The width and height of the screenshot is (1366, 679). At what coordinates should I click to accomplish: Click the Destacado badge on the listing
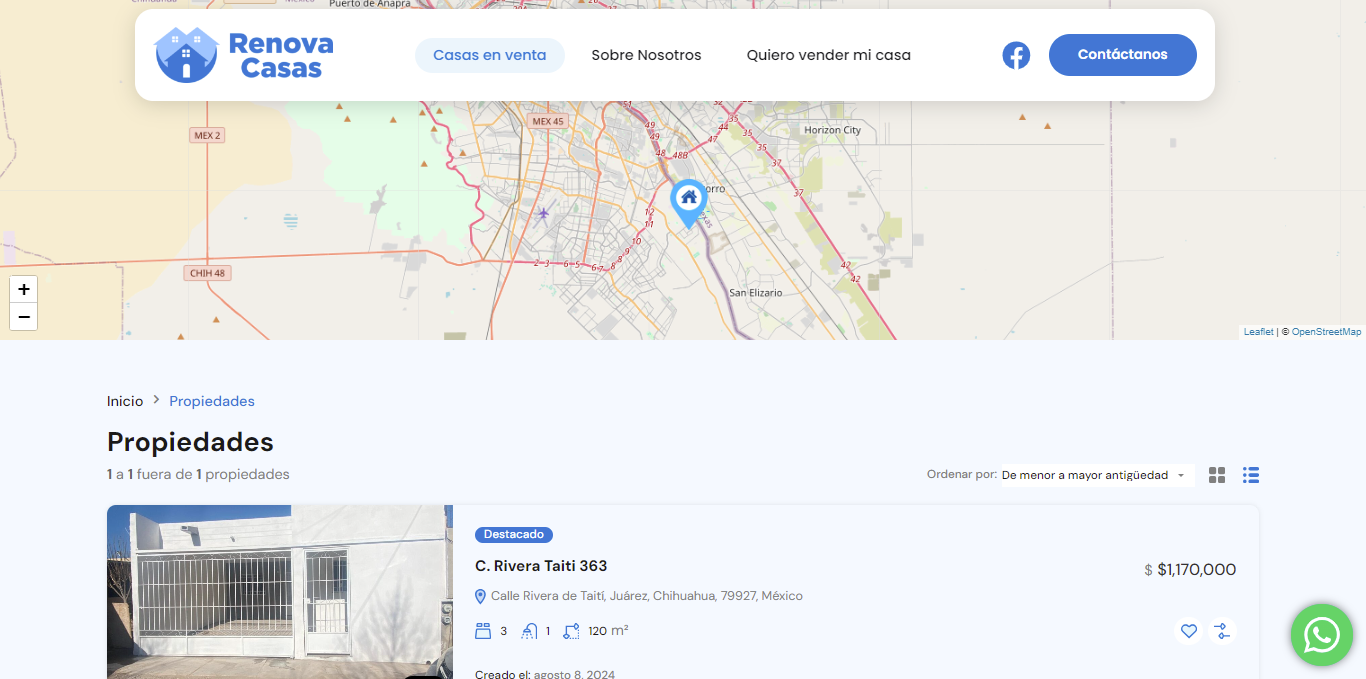pos(514,534)
